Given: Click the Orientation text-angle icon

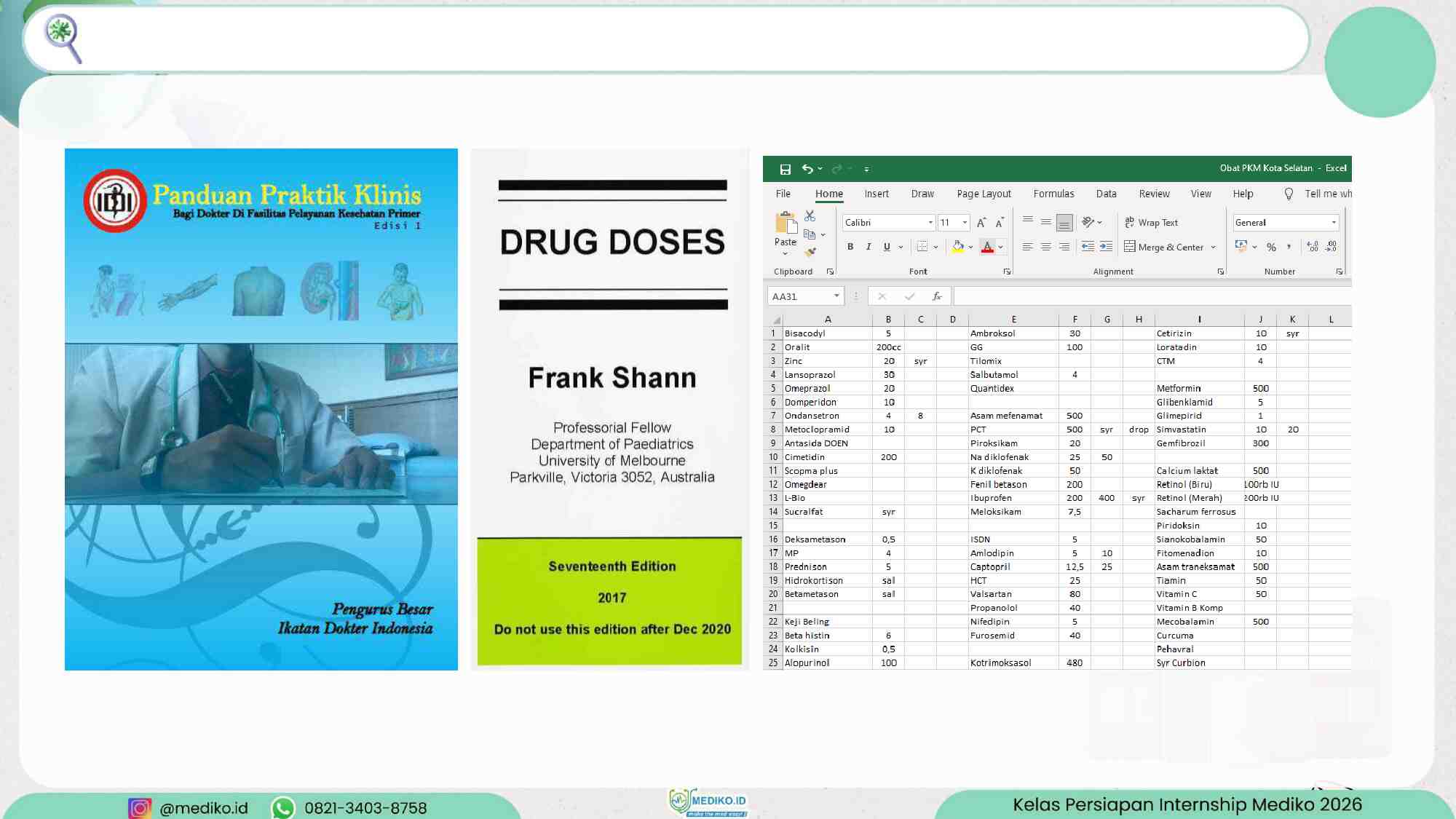Looking at the screenshot, I should [x=1088, y=222].
